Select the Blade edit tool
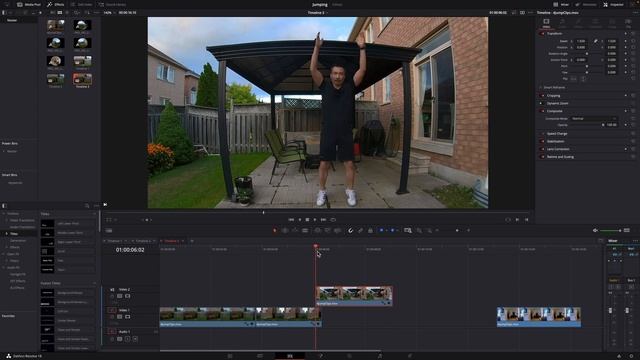 [305, 231]
